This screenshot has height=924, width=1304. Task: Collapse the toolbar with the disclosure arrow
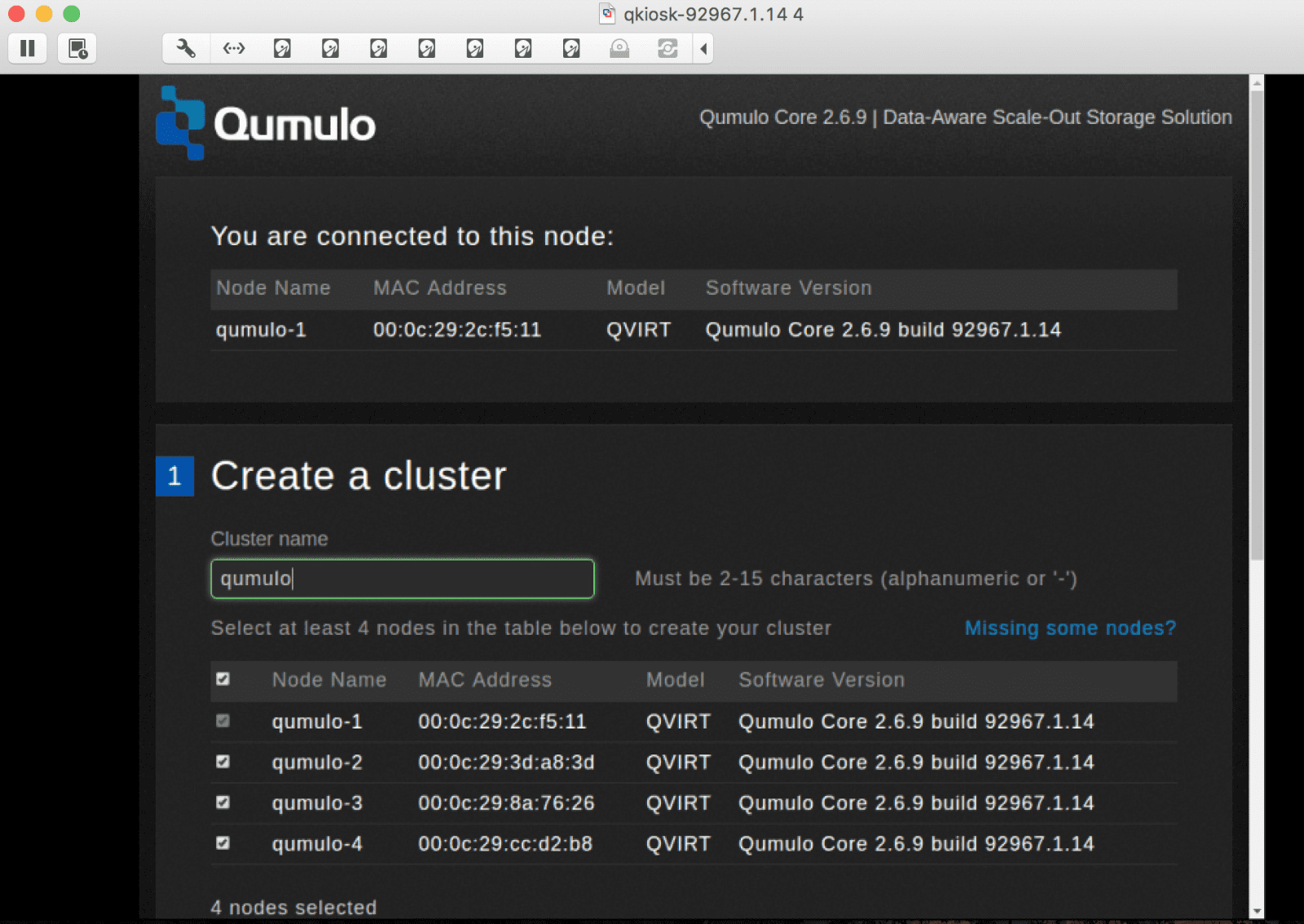click(703, 49)
